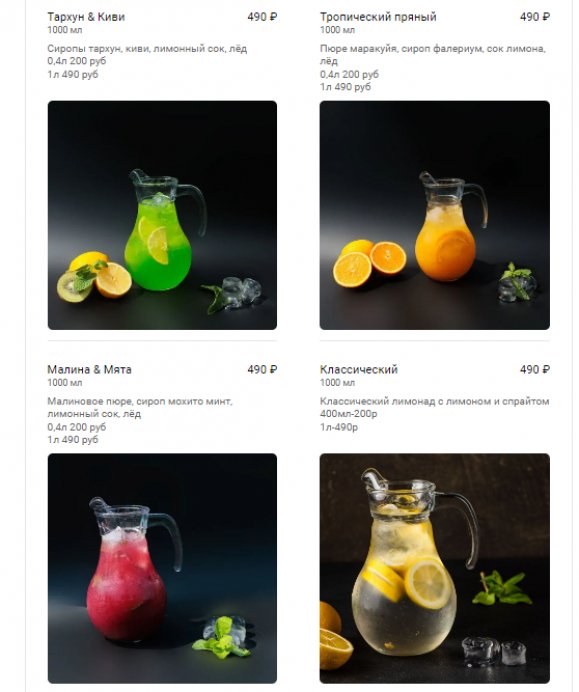This screenshot has height=692, width=579.
Task: Click the Пюре маракуйя description text
Action: 433,55
